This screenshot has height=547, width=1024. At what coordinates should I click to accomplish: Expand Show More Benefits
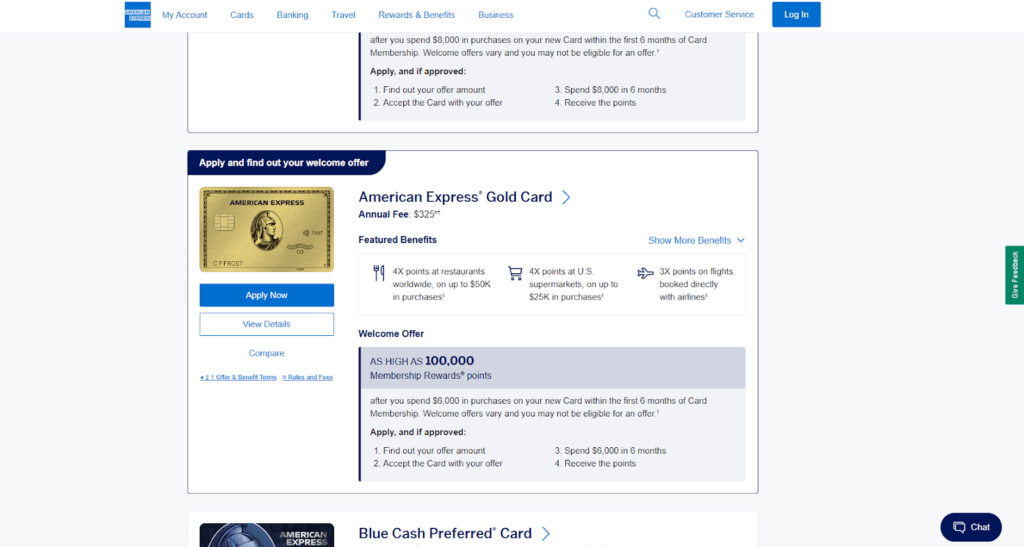click(x=696, y=240)
